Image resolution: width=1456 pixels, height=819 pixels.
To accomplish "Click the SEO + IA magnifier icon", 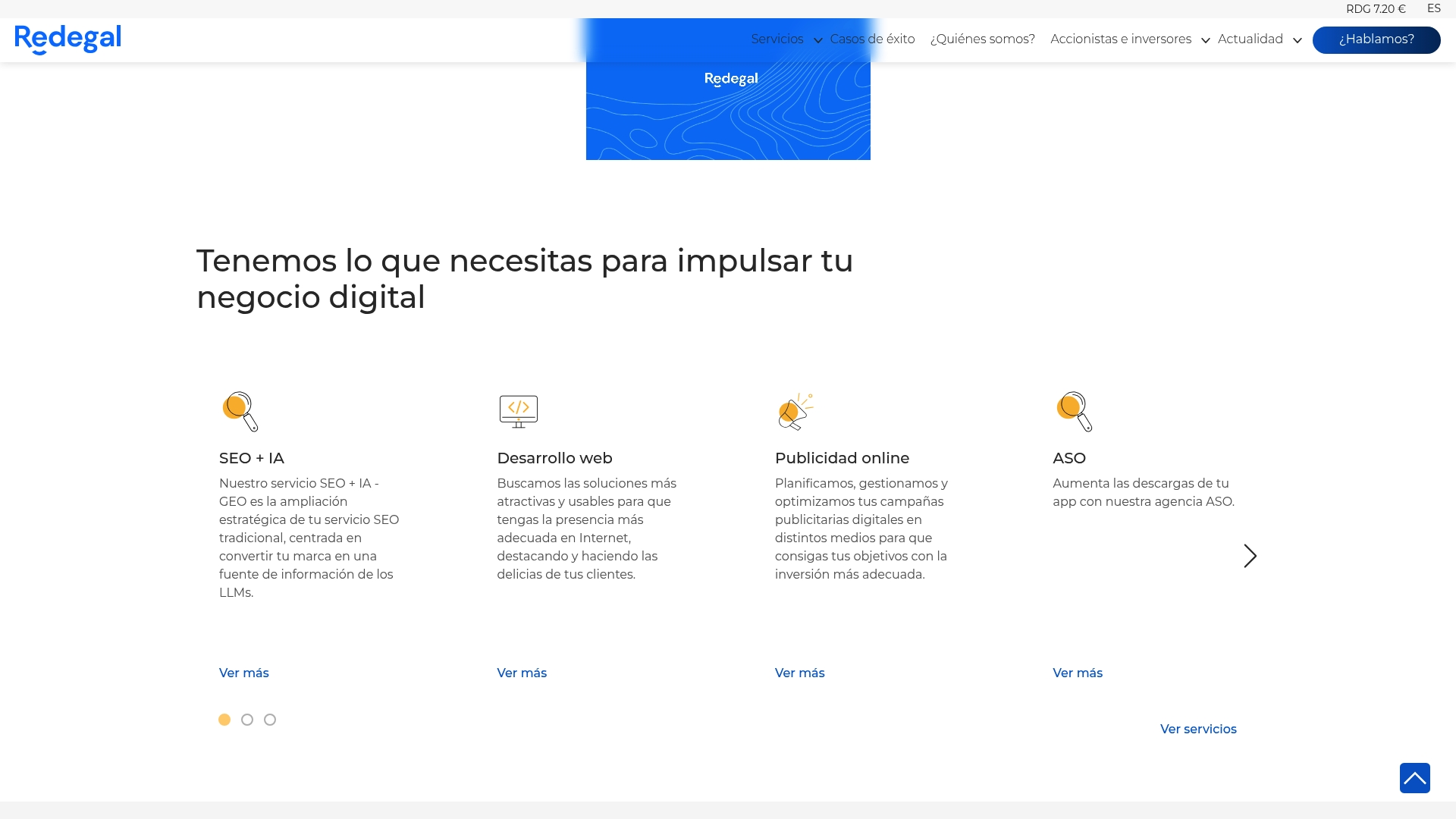I will (x=240, y=412).
